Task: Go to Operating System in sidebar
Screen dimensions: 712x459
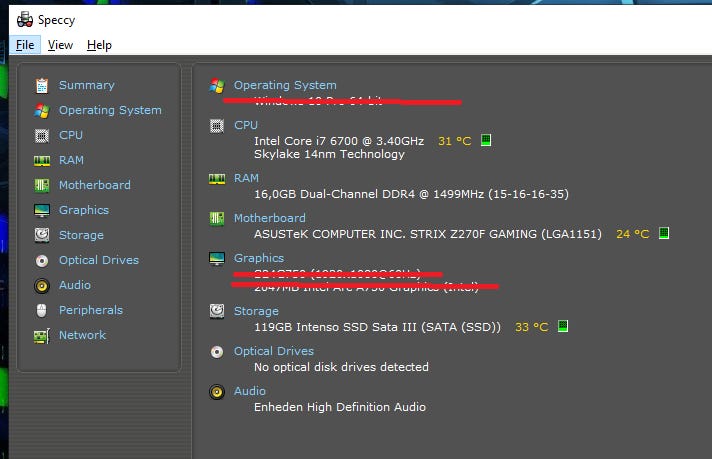Action: [110, 110]
